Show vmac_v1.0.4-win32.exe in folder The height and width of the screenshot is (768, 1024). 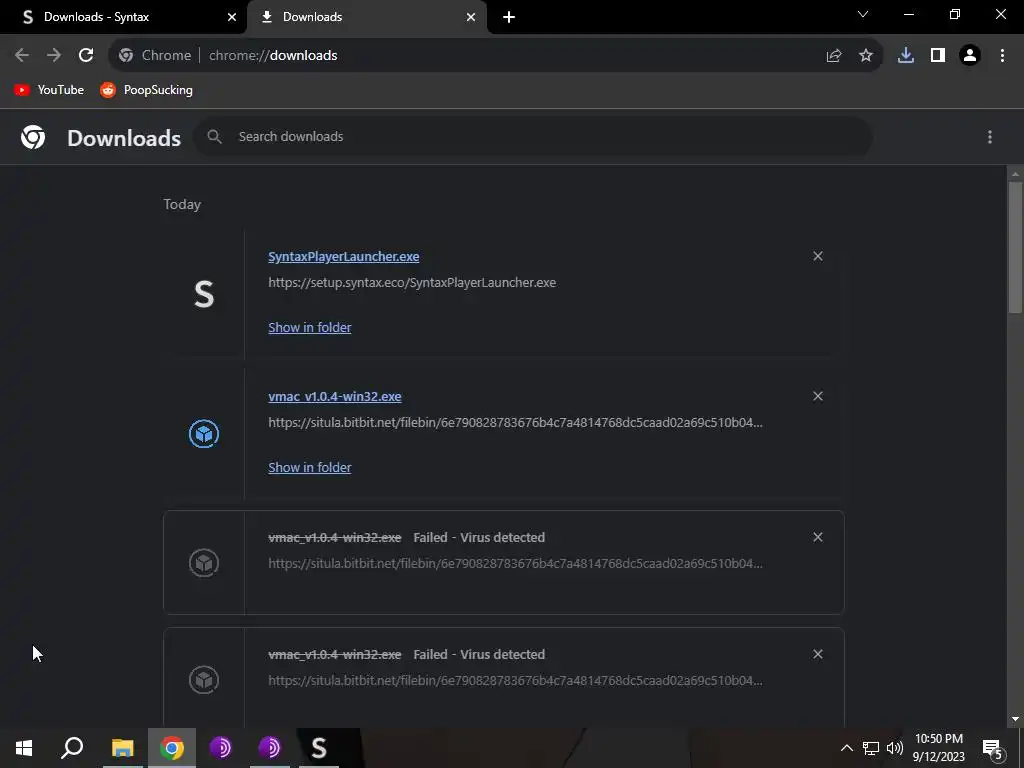[310, 468]
